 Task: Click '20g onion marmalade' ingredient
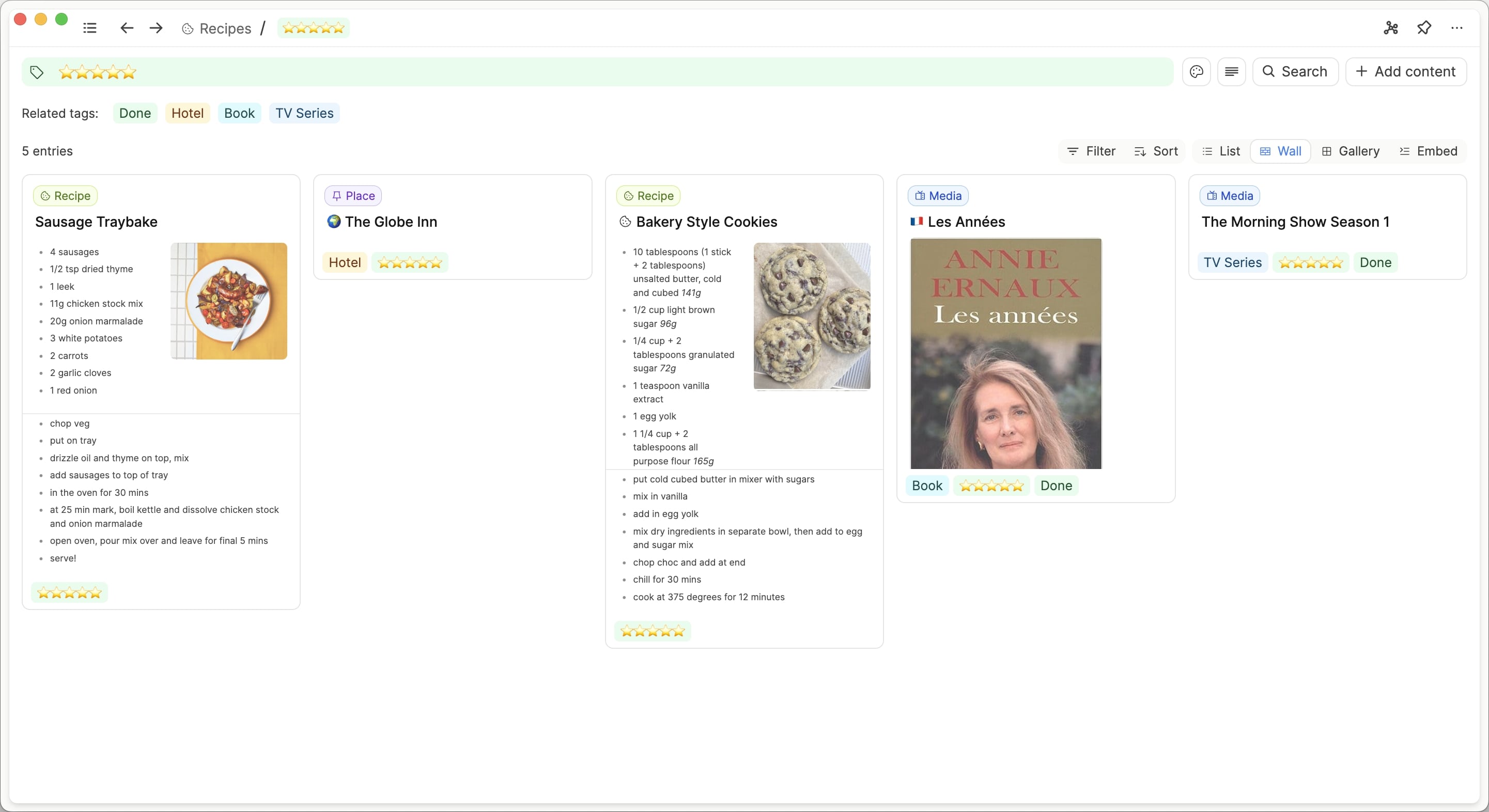point(96,321)
